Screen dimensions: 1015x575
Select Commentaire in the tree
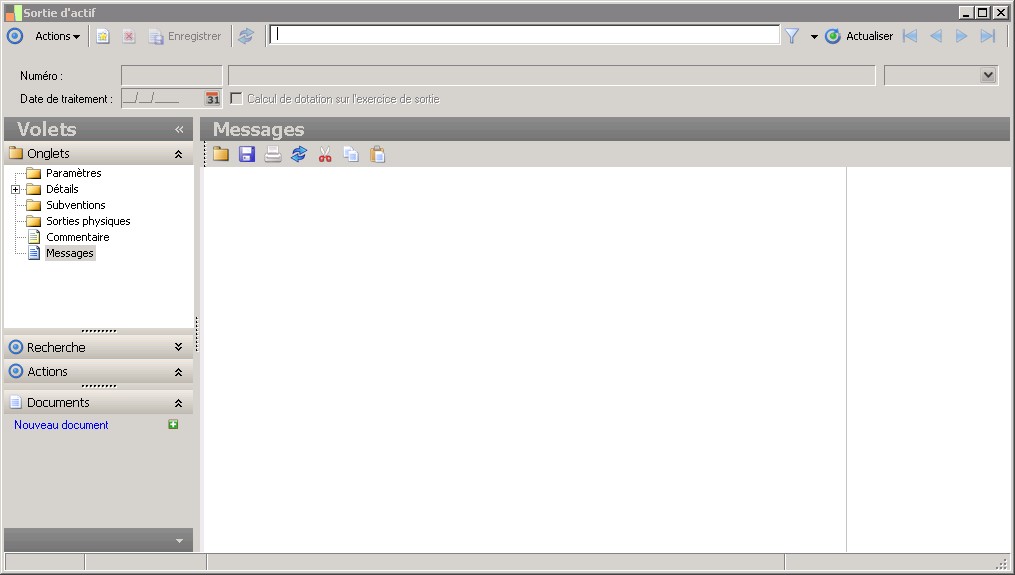pos(78,237)
